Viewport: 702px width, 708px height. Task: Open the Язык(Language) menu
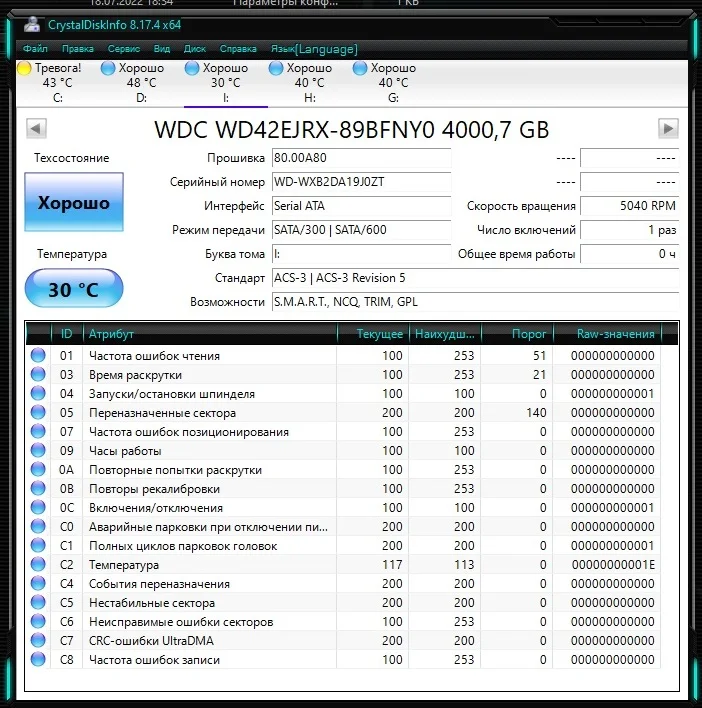[x=314, y=49]
